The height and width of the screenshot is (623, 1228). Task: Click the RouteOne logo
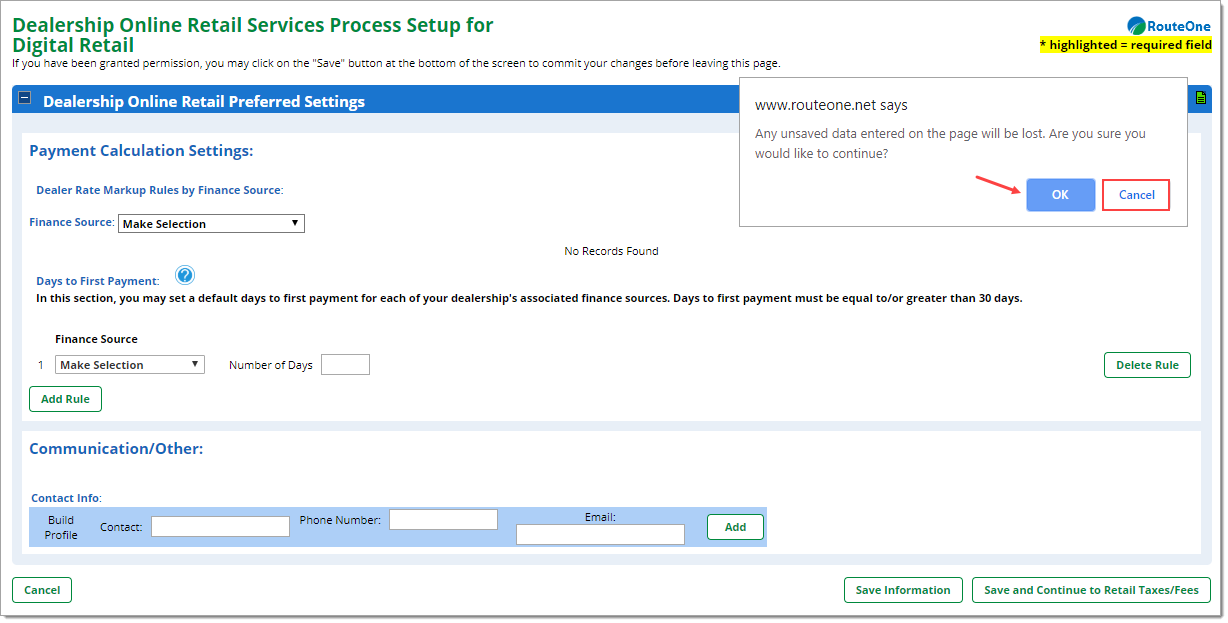[1169, 26]
